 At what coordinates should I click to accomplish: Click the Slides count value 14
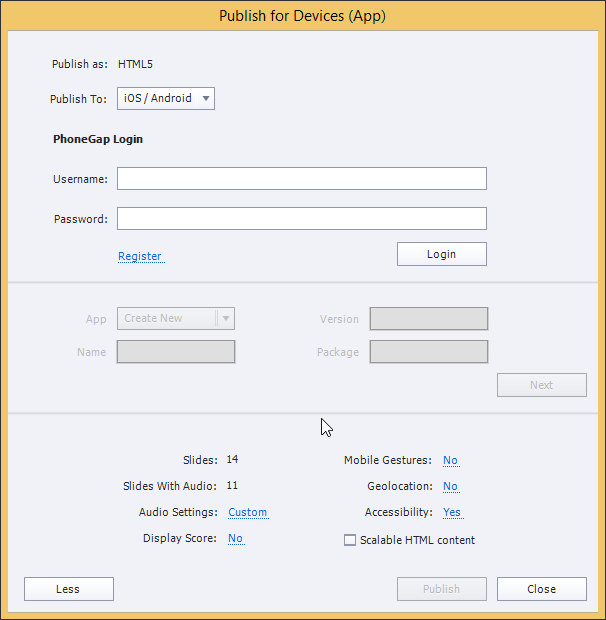[x=232, y=459]
